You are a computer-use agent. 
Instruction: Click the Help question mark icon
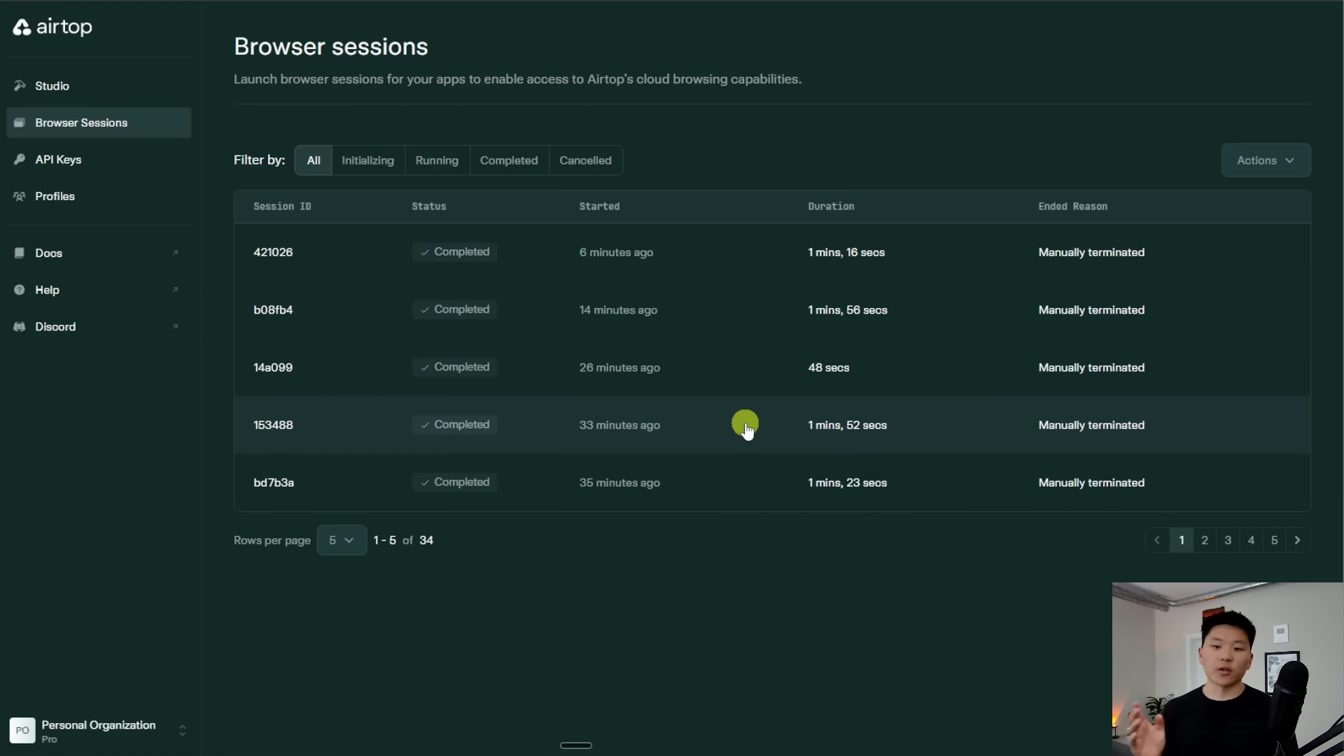click(x=19, y=290)
